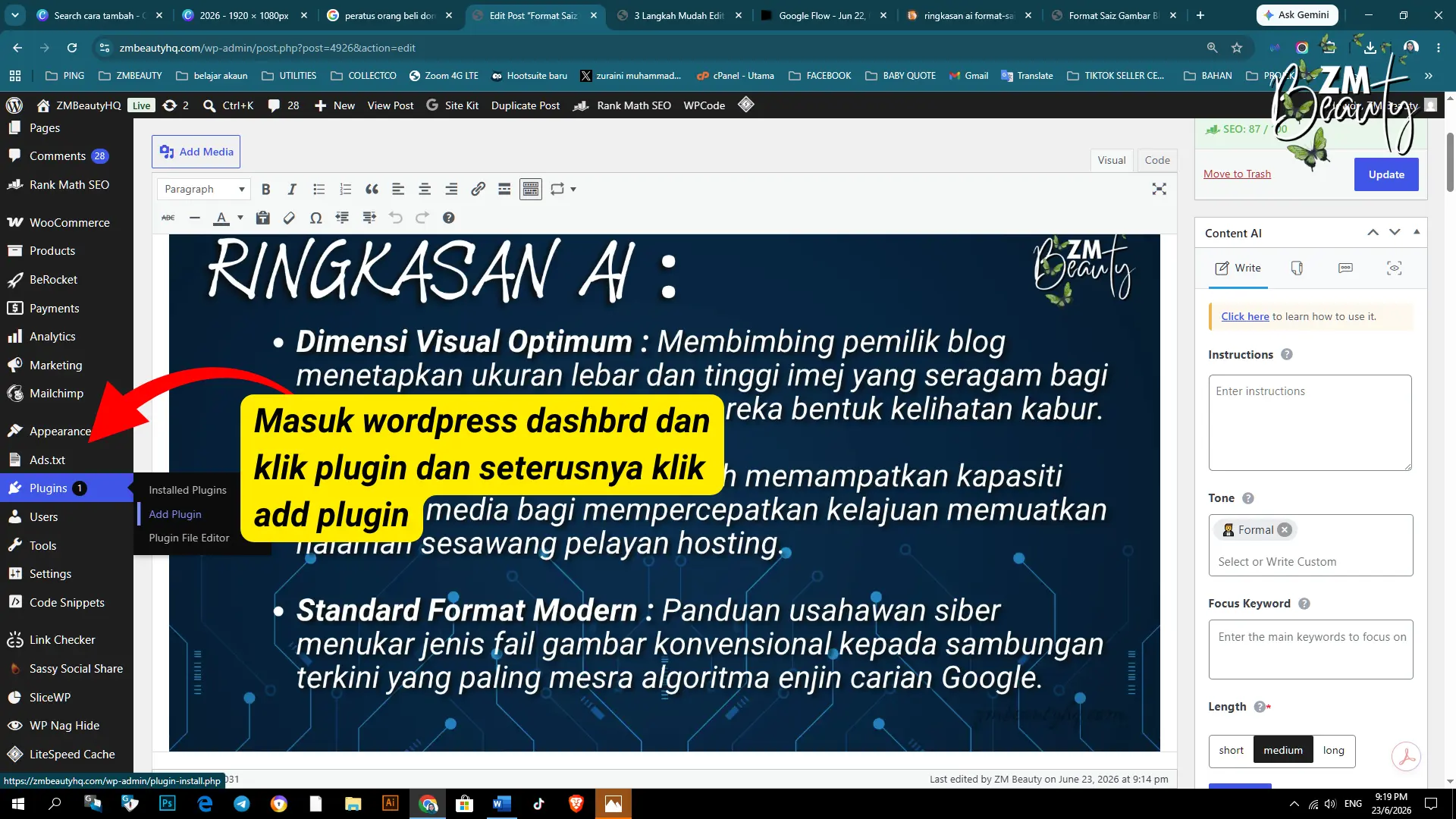Show hidden bookmarks chevron in bookmarks bar
1456x819 pixels.
coord(1429,76)
